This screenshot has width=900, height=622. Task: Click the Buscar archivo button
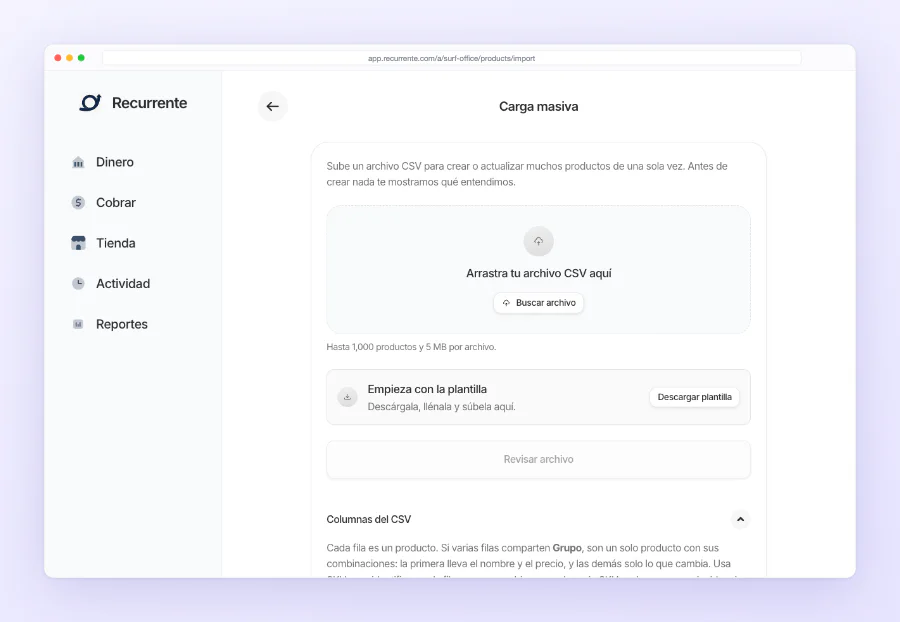coord(538,303)
